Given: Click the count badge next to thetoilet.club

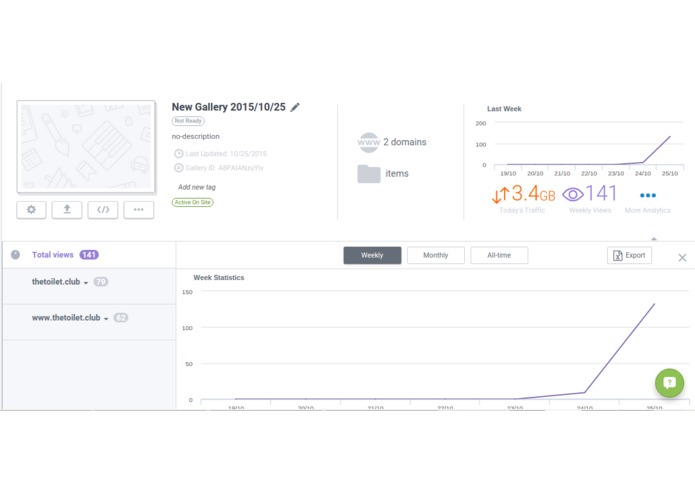Looking at the screenshot, I should 101,282.
